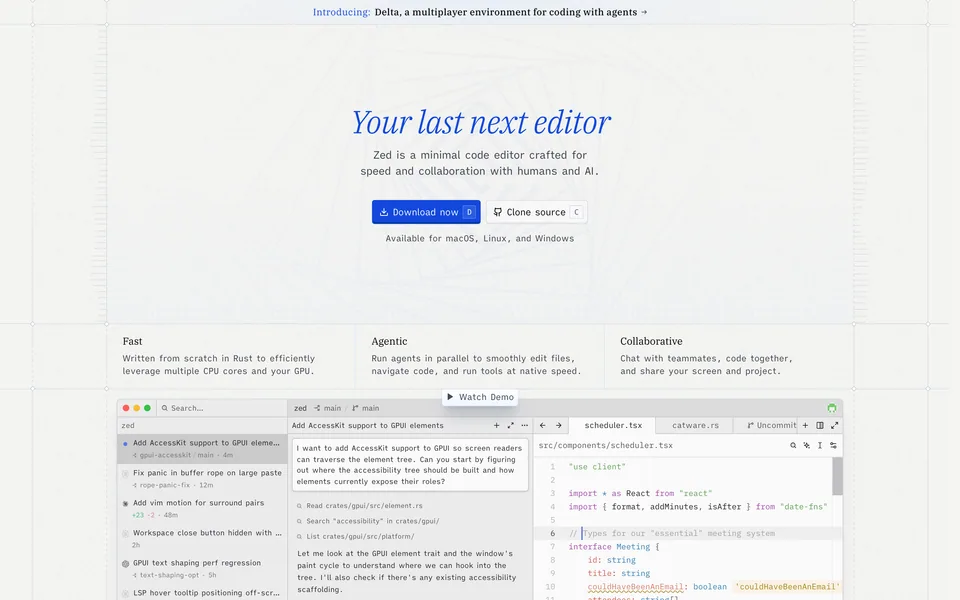The height and width of the screenshot is (600, 960).
Task: Click the main worktree label in title bar
Action: coord(328,408)
